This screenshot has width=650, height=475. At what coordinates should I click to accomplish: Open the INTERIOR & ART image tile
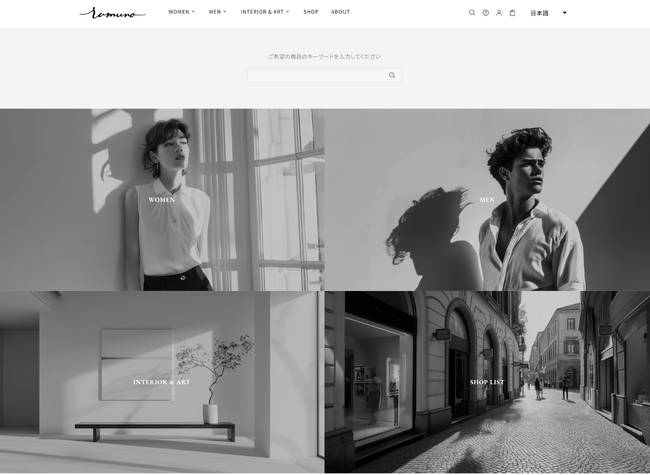(162, 382)
